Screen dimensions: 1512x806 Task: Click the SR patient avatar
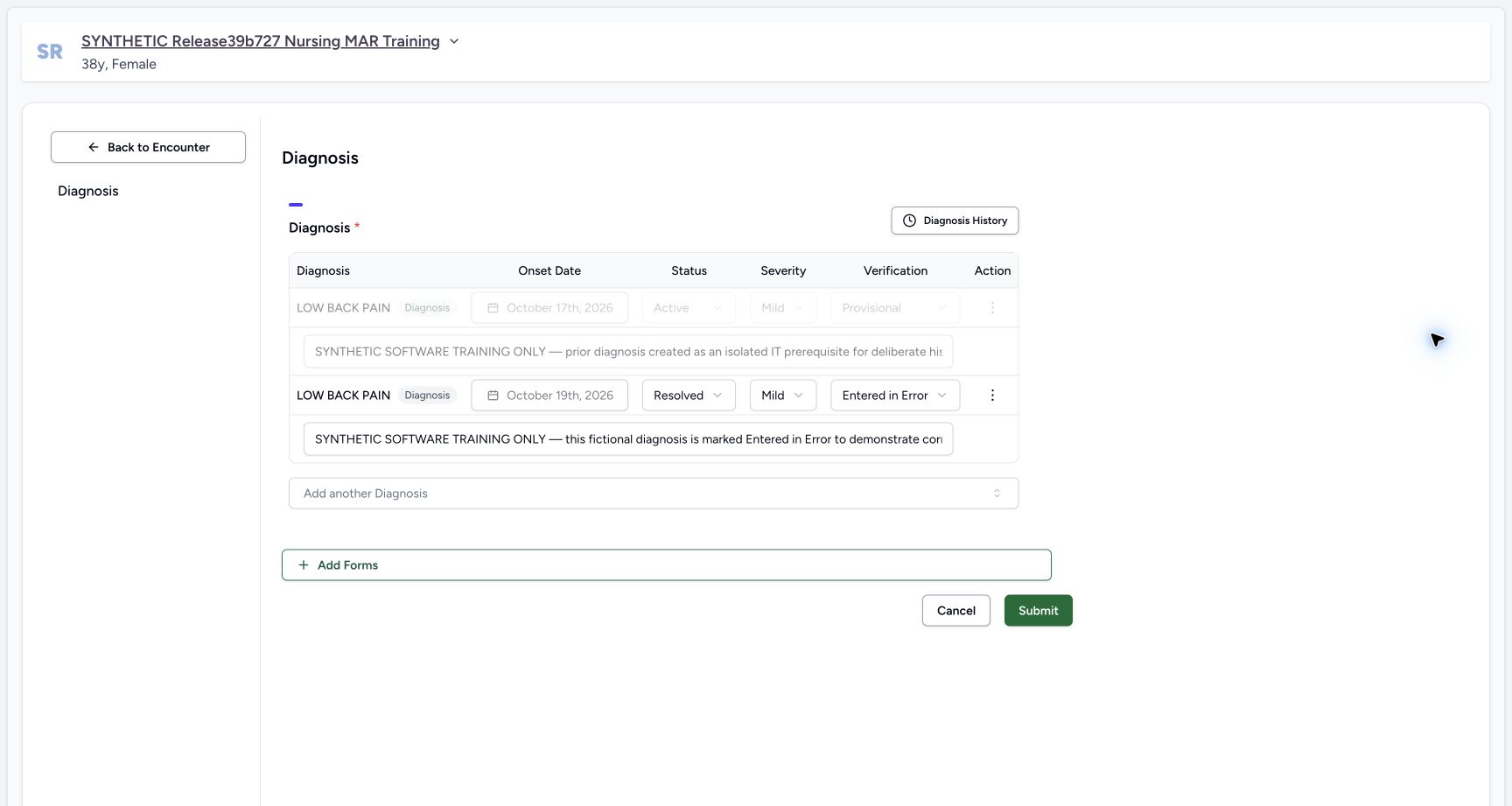[x=50, y=52]
